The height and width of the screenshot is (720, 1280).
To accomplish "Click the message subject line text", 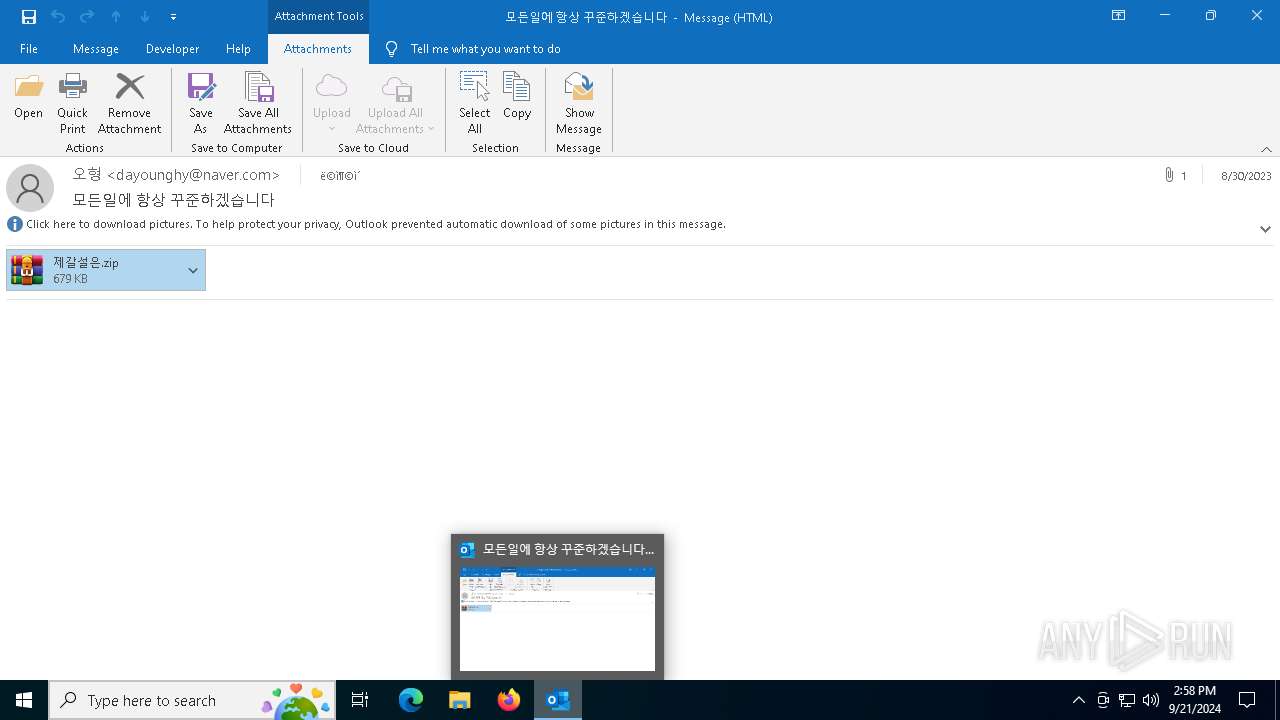I will 174,200.
